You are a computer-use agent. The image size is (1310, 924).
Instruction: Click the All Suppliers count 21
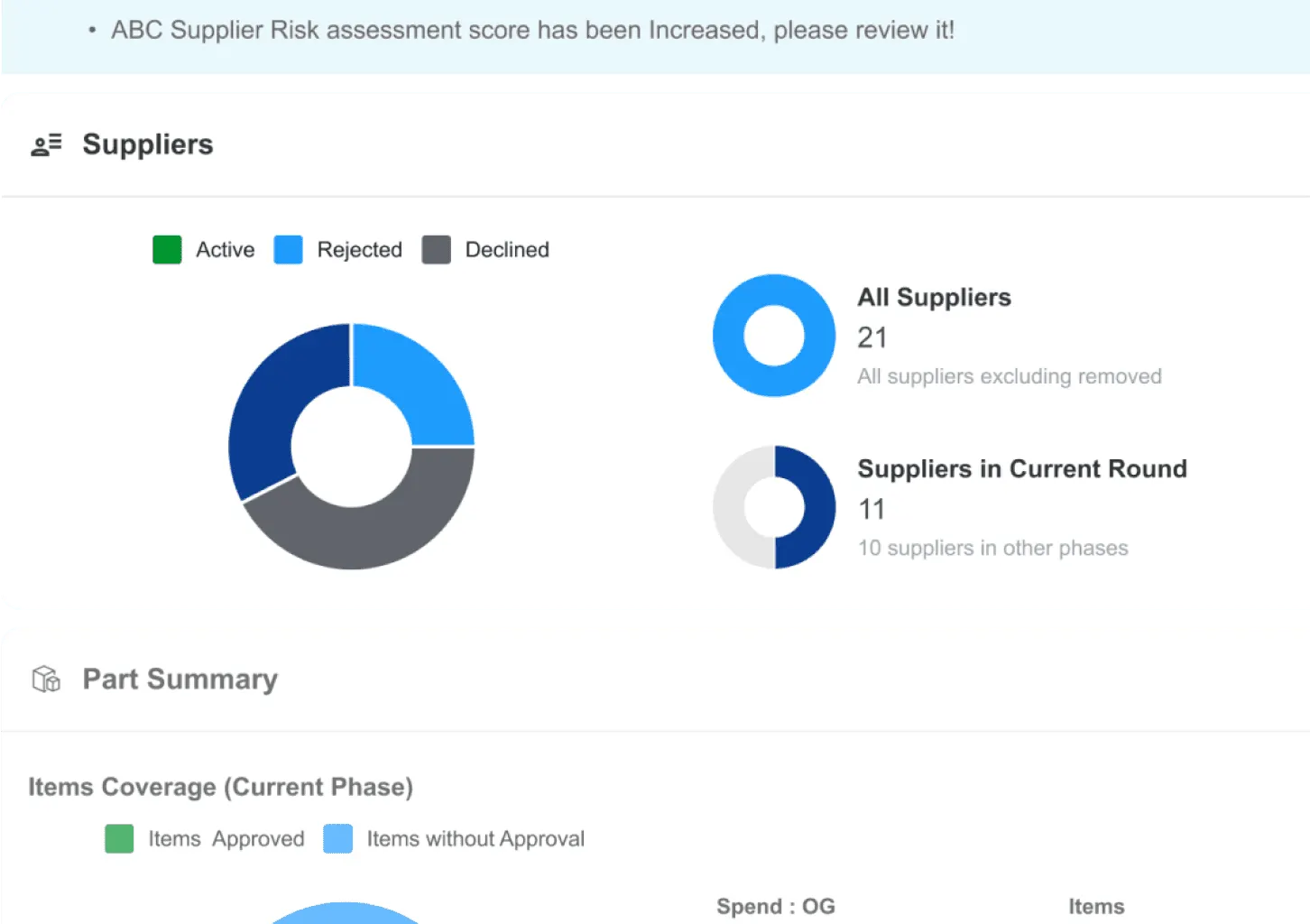tap(872, 337)
